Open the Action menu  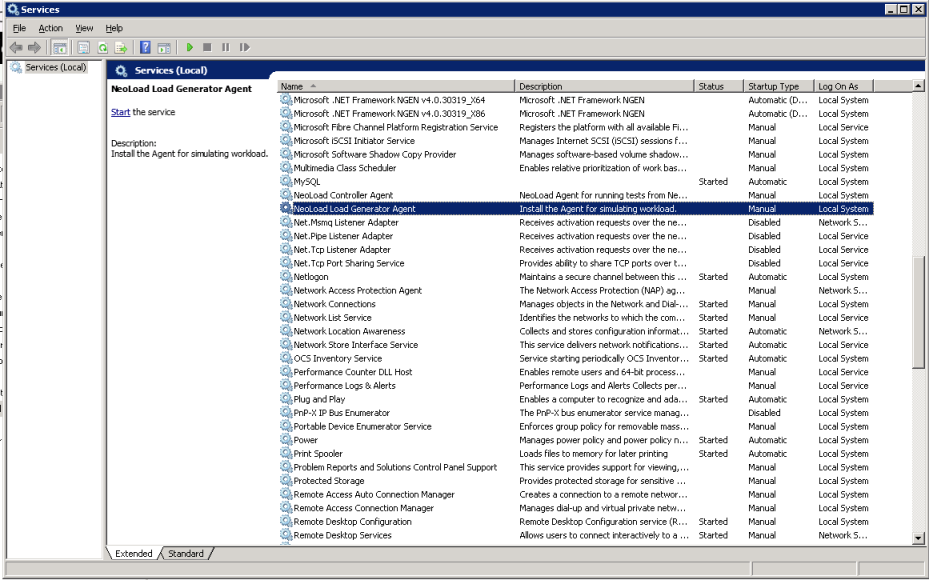50,28
